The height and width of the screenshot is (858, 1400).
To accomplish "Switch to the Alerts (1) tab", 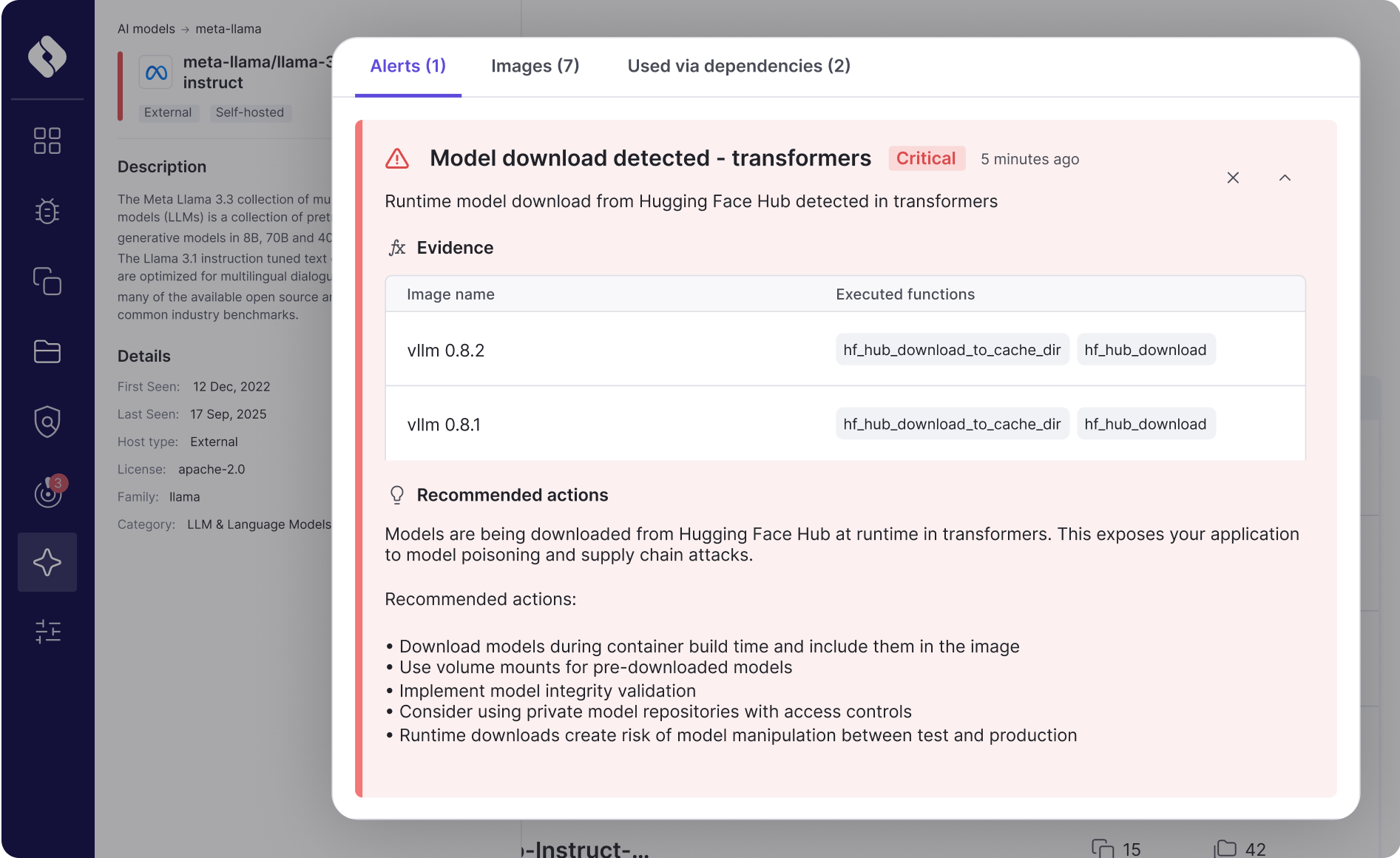I will (x=408, y=66).
